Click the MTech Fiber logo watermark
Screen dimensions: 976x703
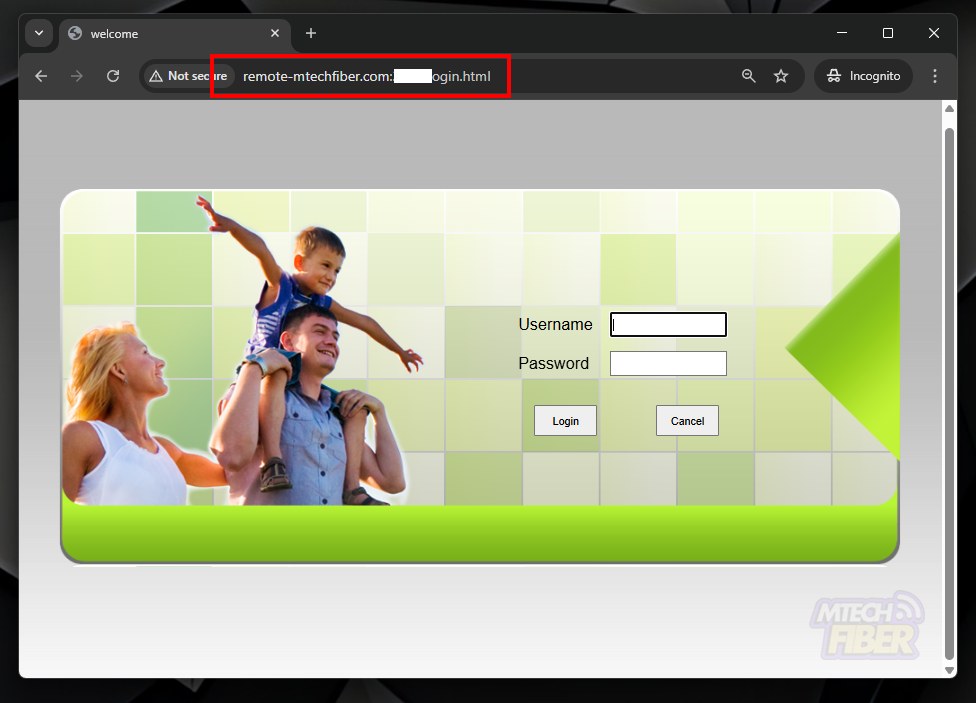(x=867, y=626)
